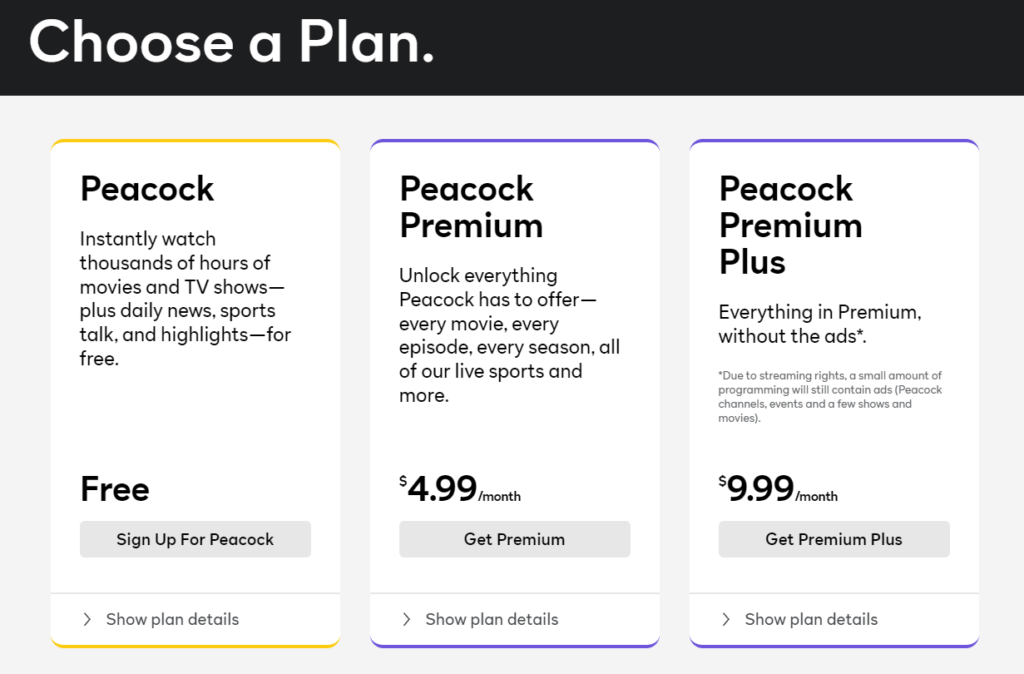Click the Choose a Plan header

coord(232,42)
